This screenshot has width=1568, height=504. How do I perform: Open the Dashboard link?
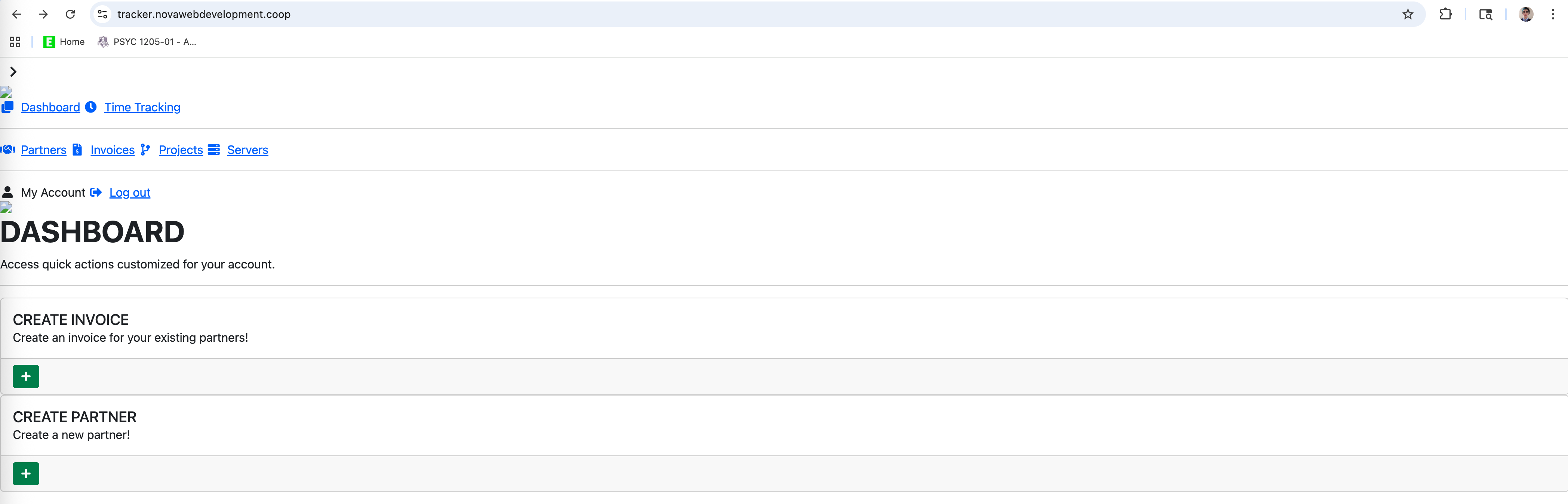[x=50, y=108]
